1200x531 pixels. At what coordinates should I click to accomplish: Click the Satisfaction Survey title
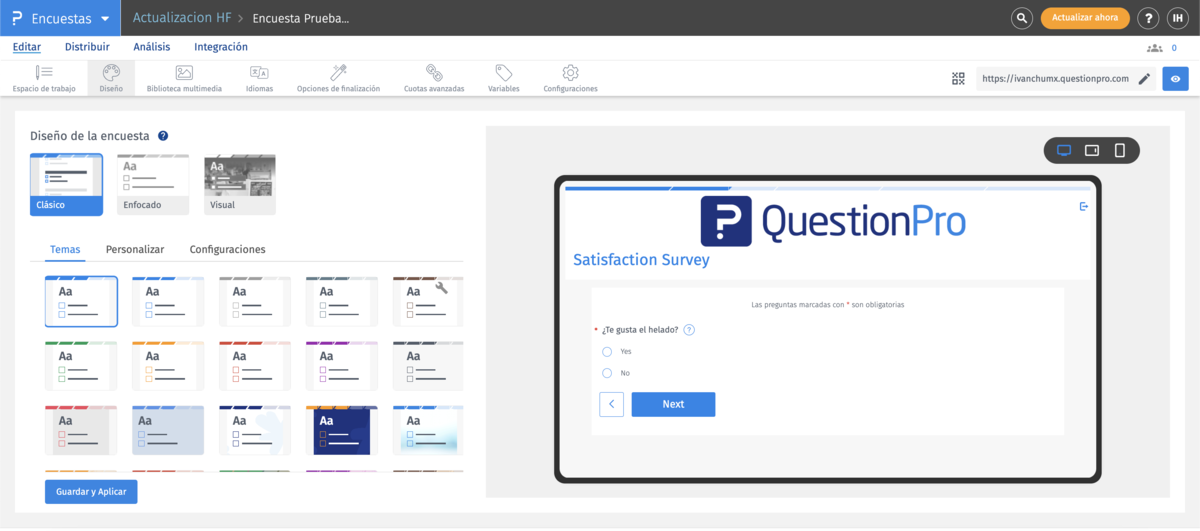(x=641, y=260)
